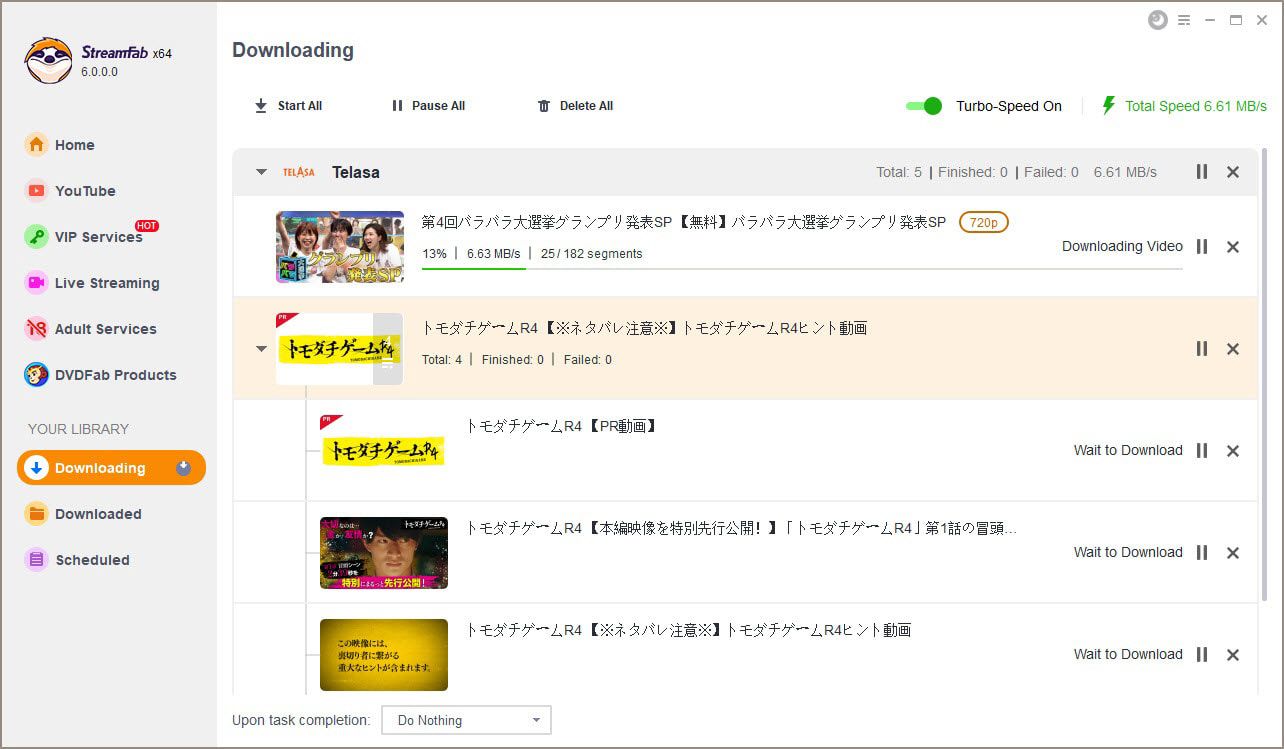Click the Total Speed lightning icon
This screenshot has height=749, width=1284.
coord(1108,106)
